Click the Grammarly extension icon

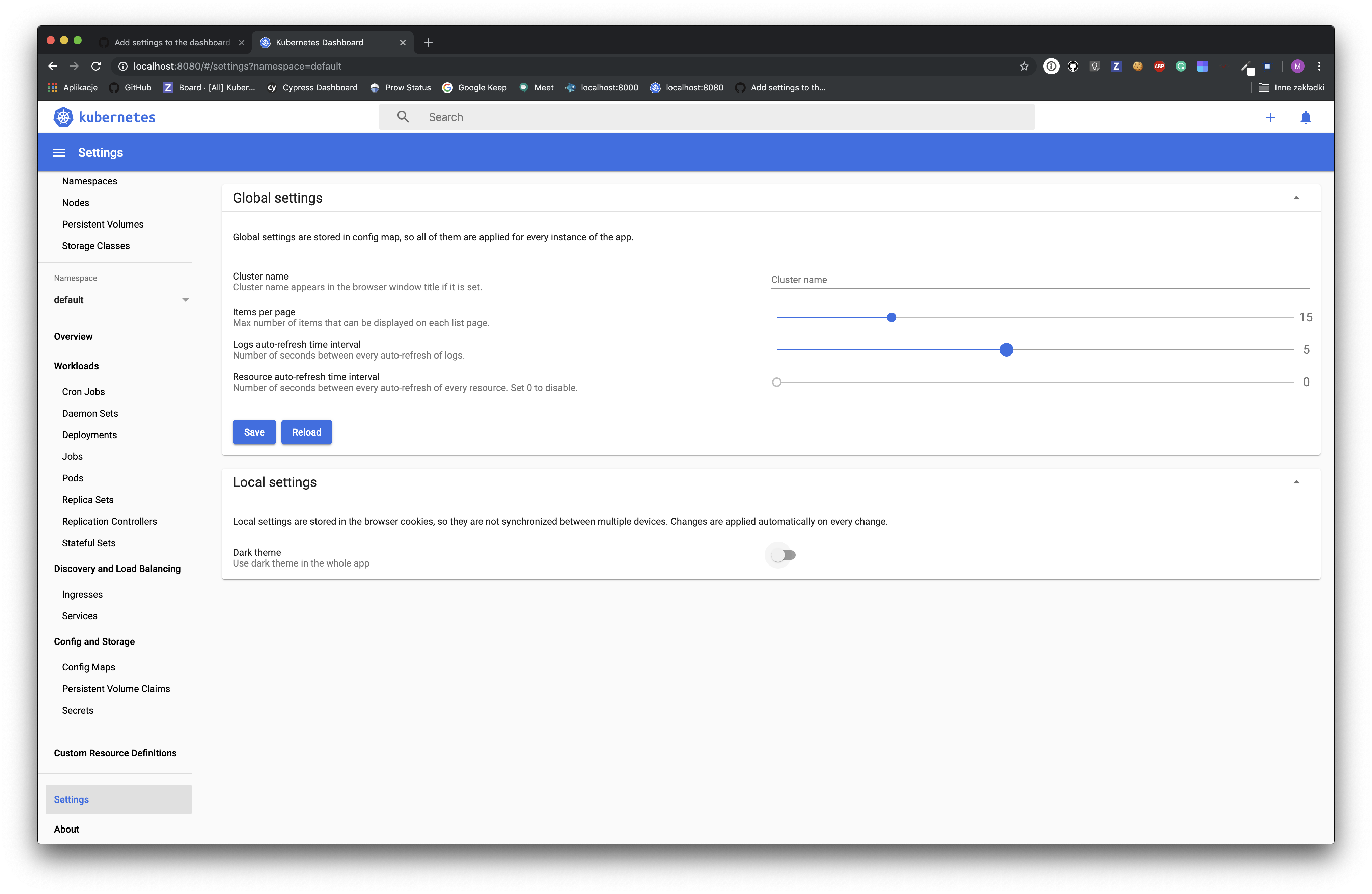point(1181,66)
